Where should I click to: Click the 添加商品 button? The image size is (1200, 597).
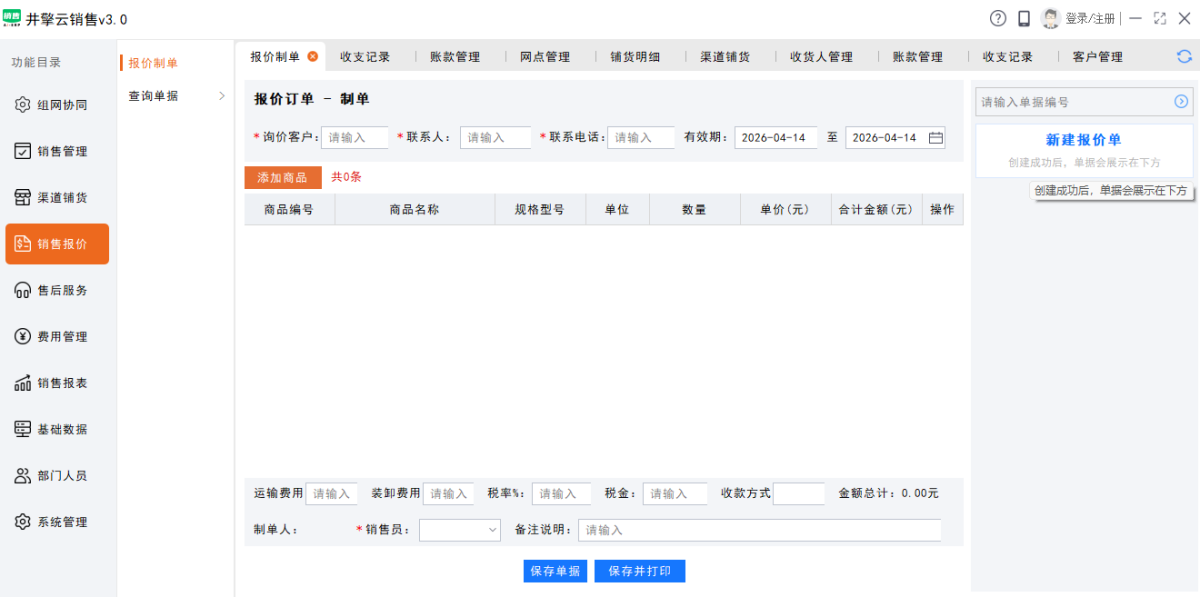coord(283,177)
